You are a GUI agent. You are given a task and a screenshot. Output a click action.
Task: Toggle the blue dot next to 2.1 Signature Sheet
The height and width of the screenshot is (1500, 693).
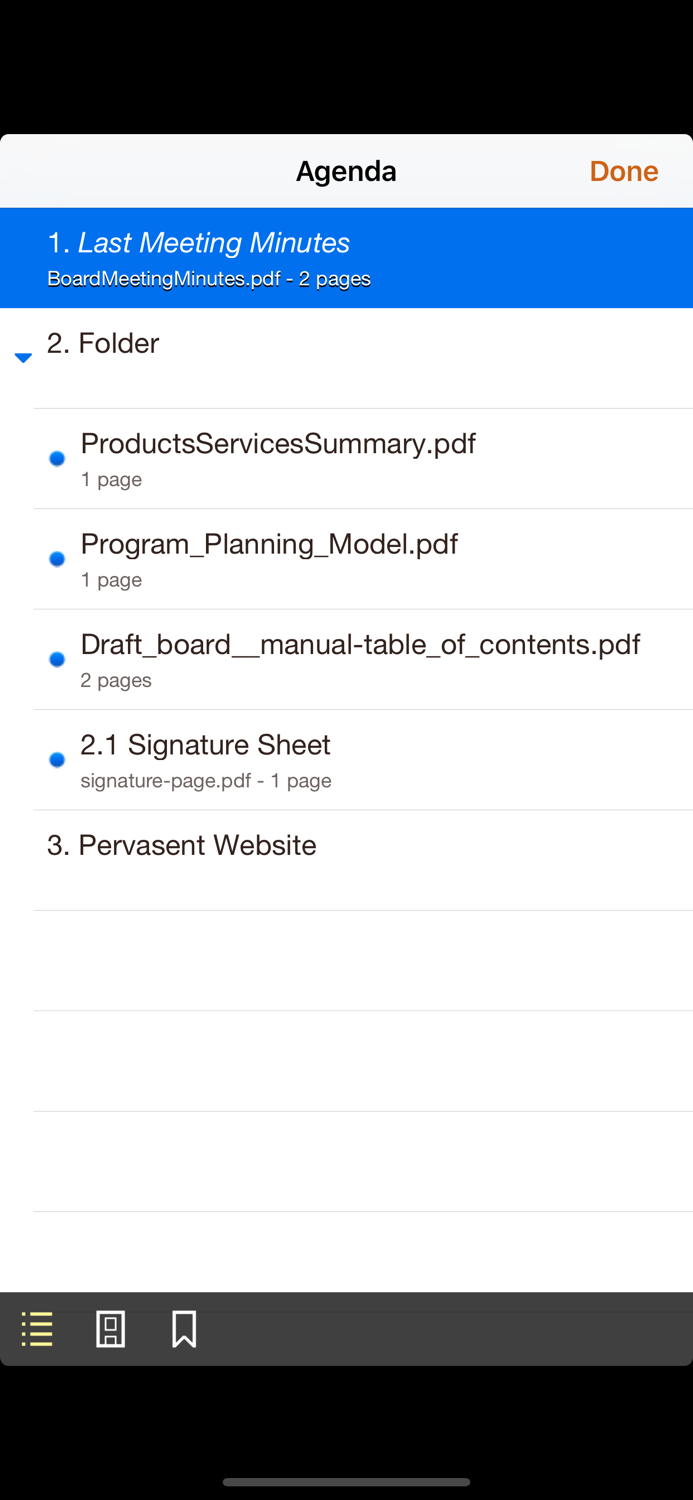click(57, 759)
